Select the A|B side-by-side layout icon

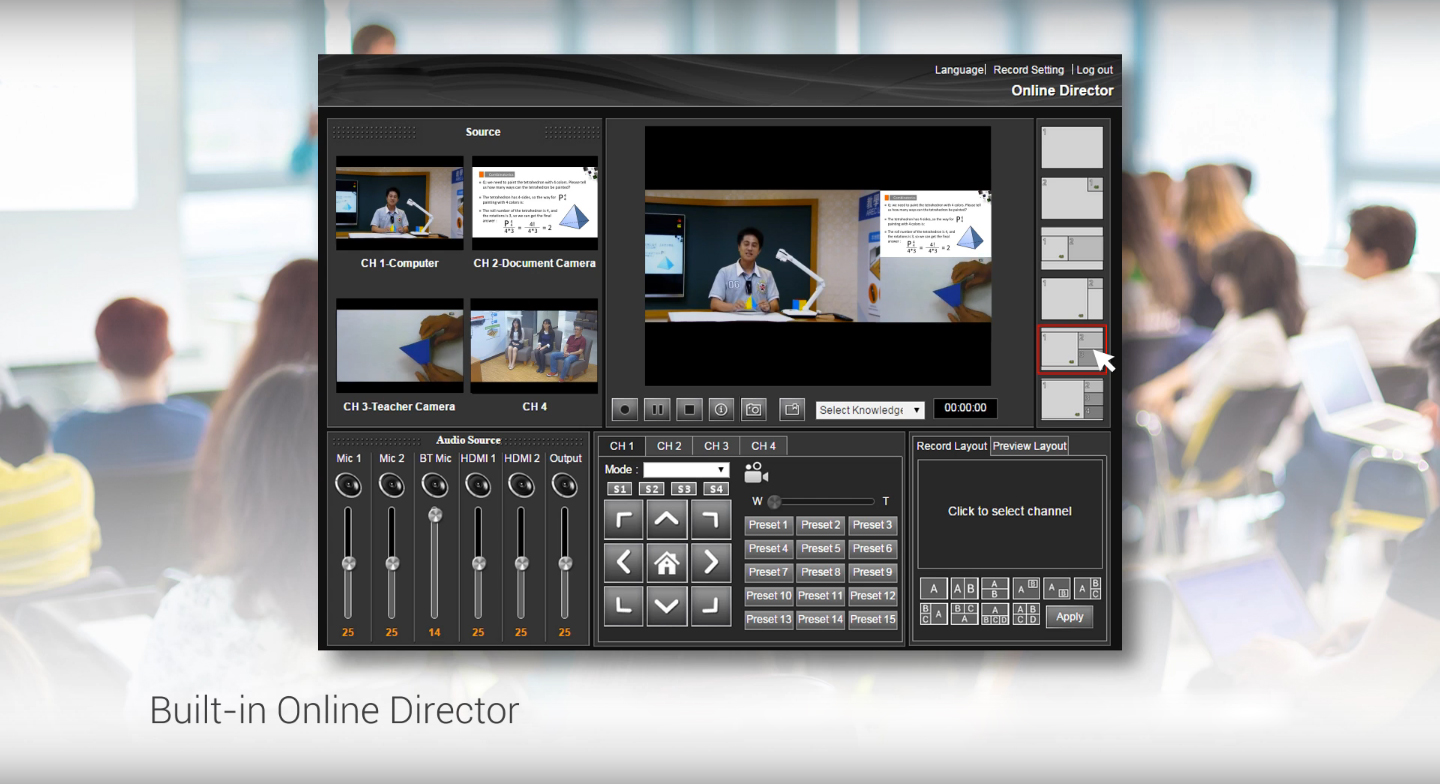click(964, 589)
